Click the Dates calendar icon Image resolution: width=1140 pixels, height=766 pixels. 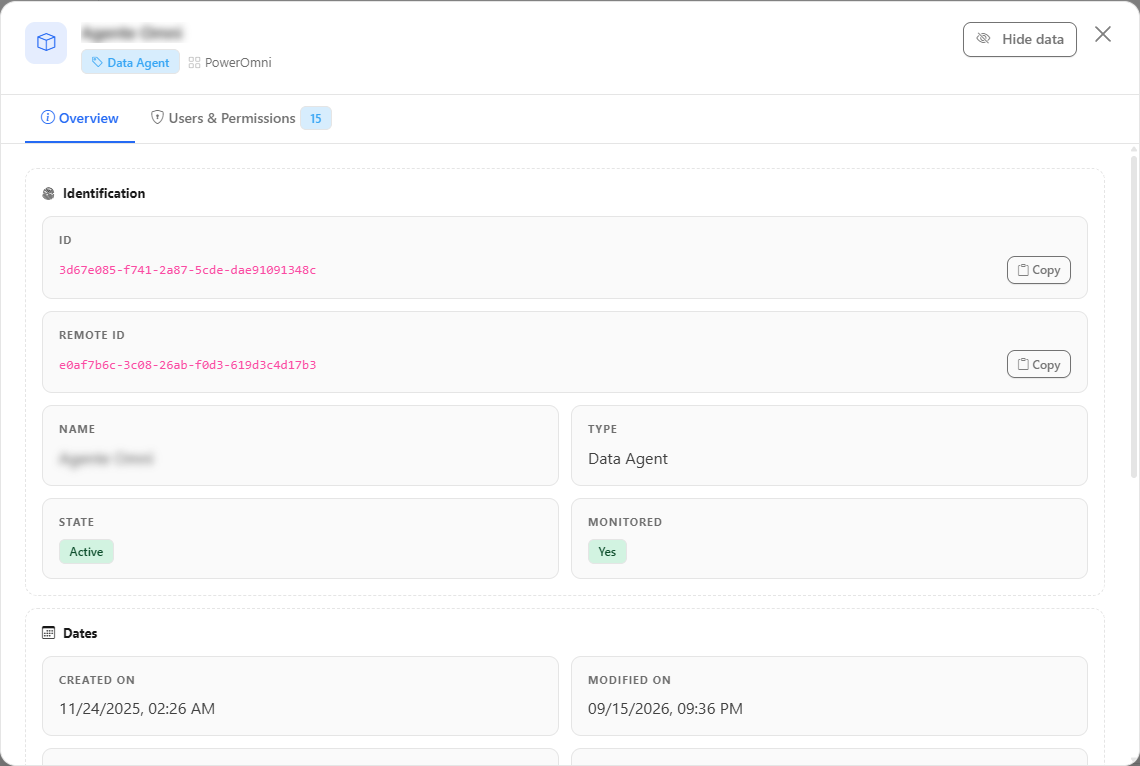pyautogui.click(x=49, y=633)
